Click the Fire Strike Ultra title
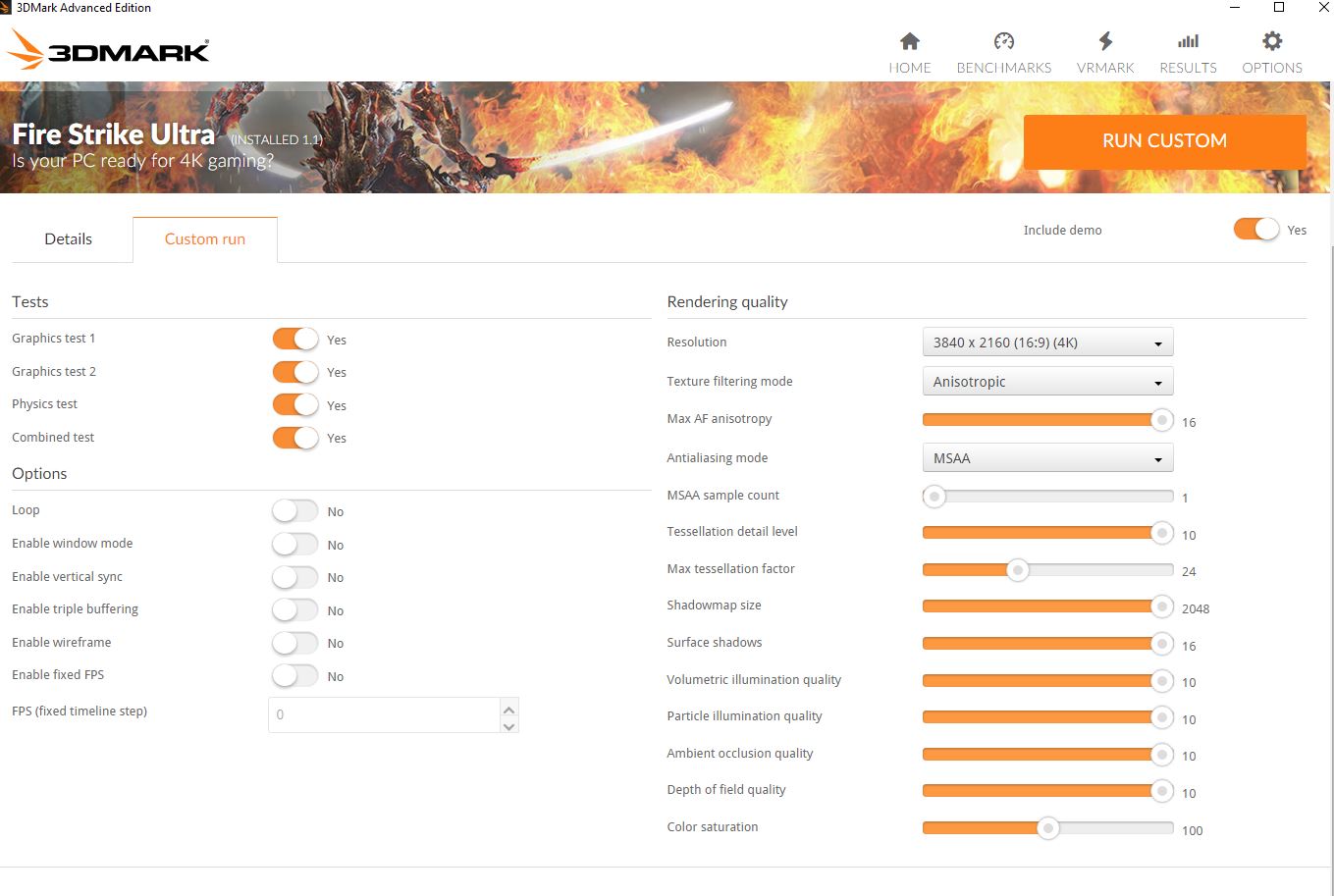The width and height of the screenshot is (1334, 896). (114, 134)
